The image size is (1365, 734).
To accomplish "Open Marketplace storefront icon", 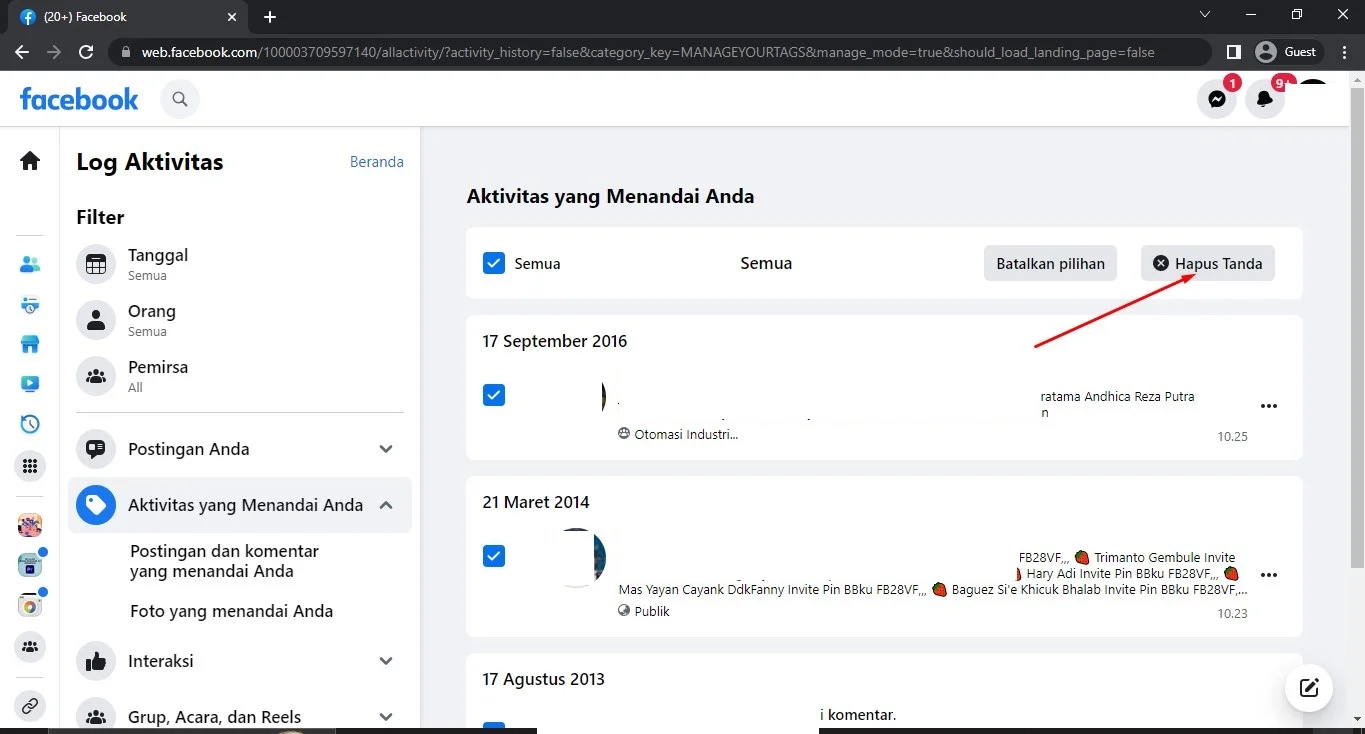I will [x=30, y=345].
